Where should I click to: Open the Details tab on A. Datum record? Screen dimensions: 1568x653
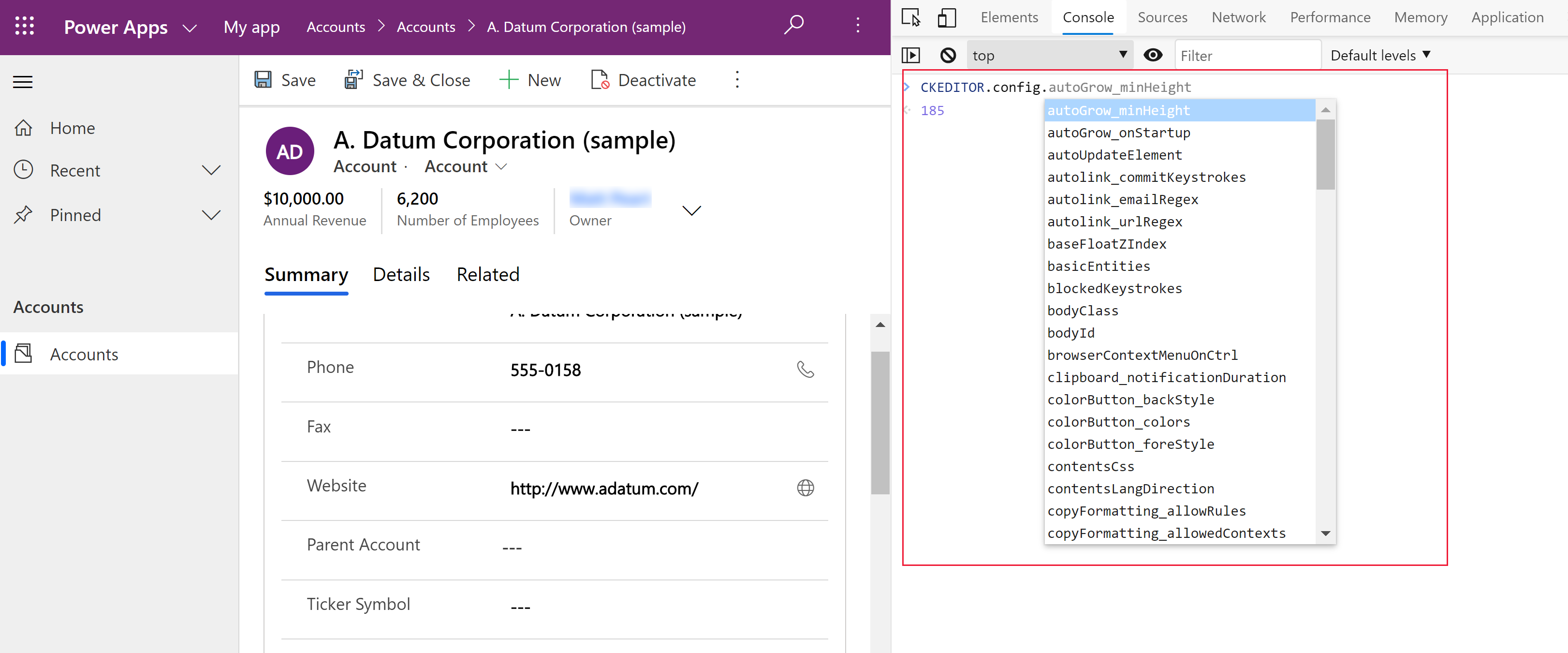(401, 274)
